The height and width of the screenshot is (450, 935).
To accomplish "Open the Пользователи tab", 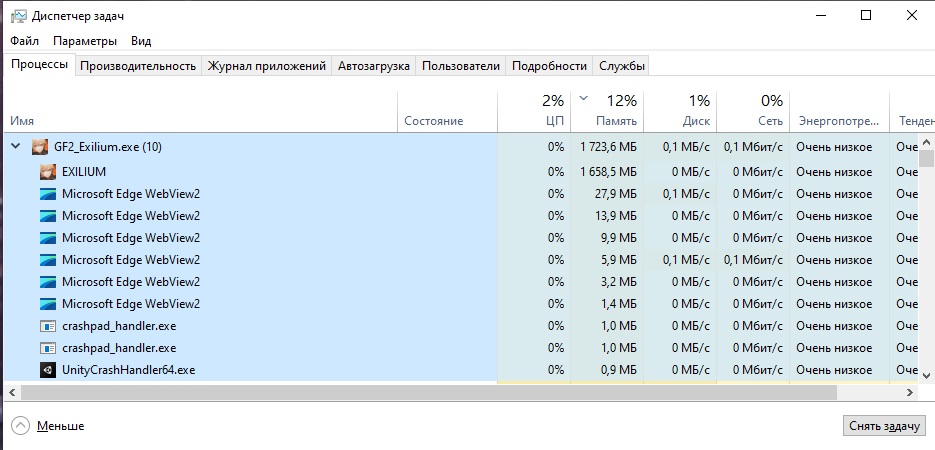I will coord(461,66).
